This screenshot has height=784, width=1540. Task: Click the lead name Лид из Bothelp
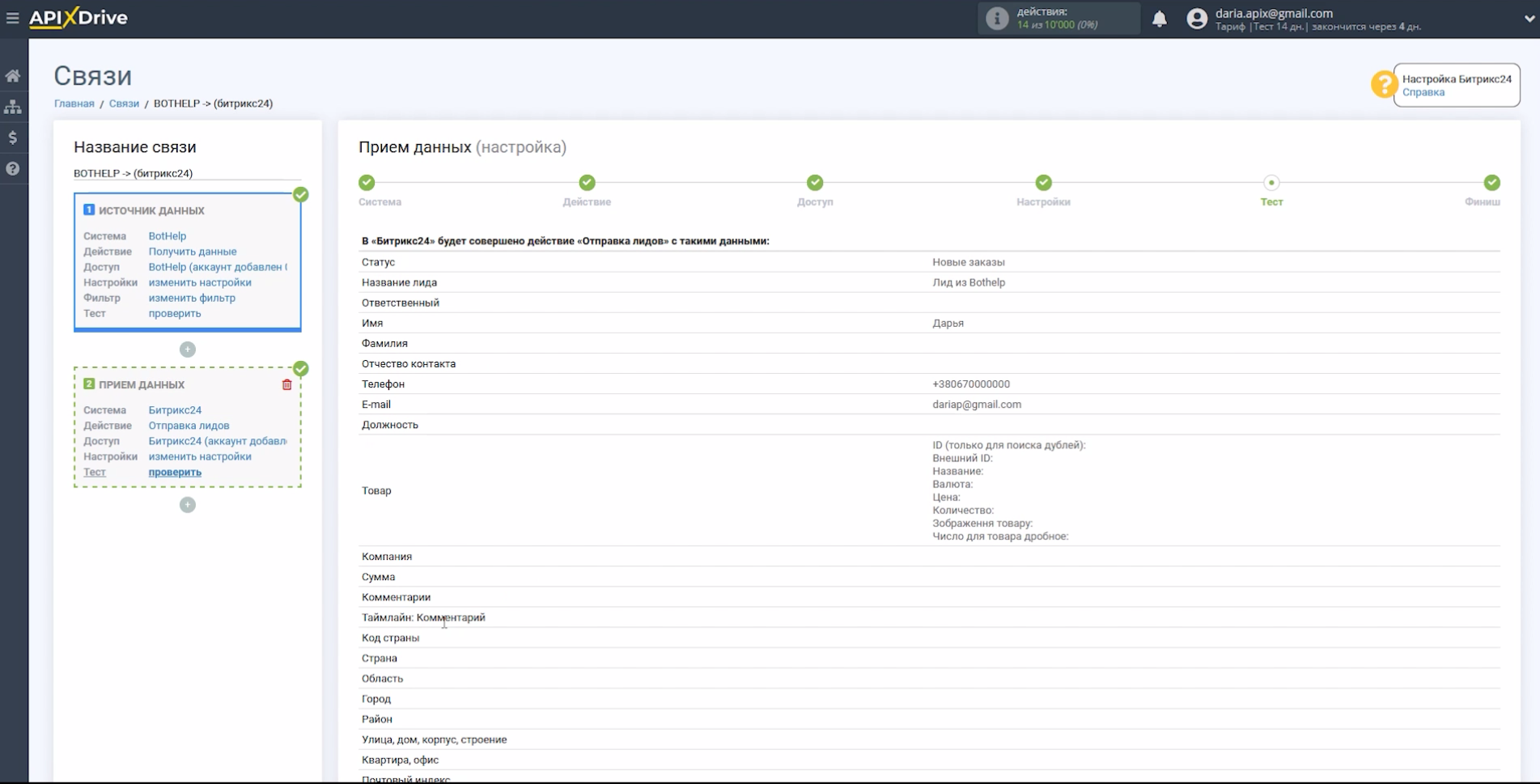[969, 282]
